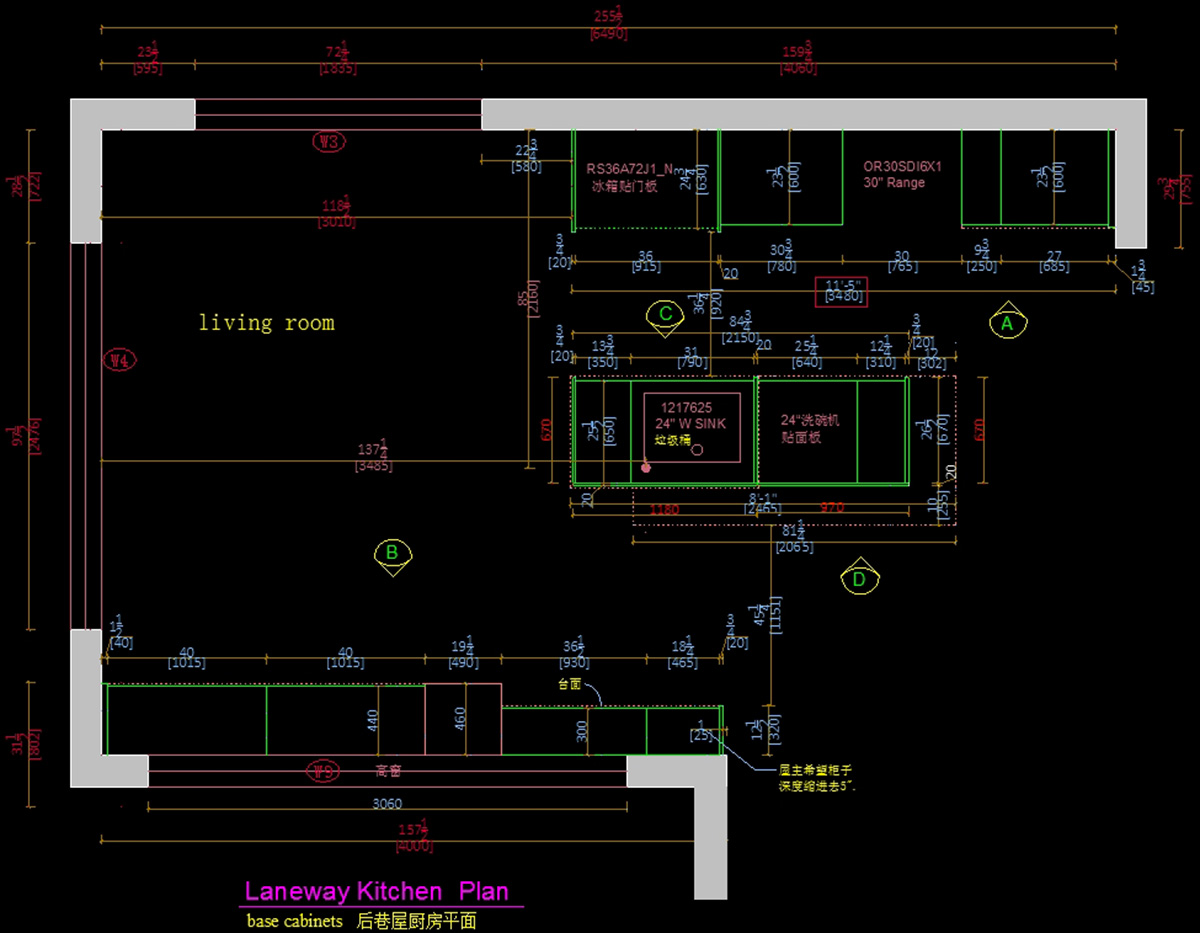Select the 24" W SINK text

(690, 423)
